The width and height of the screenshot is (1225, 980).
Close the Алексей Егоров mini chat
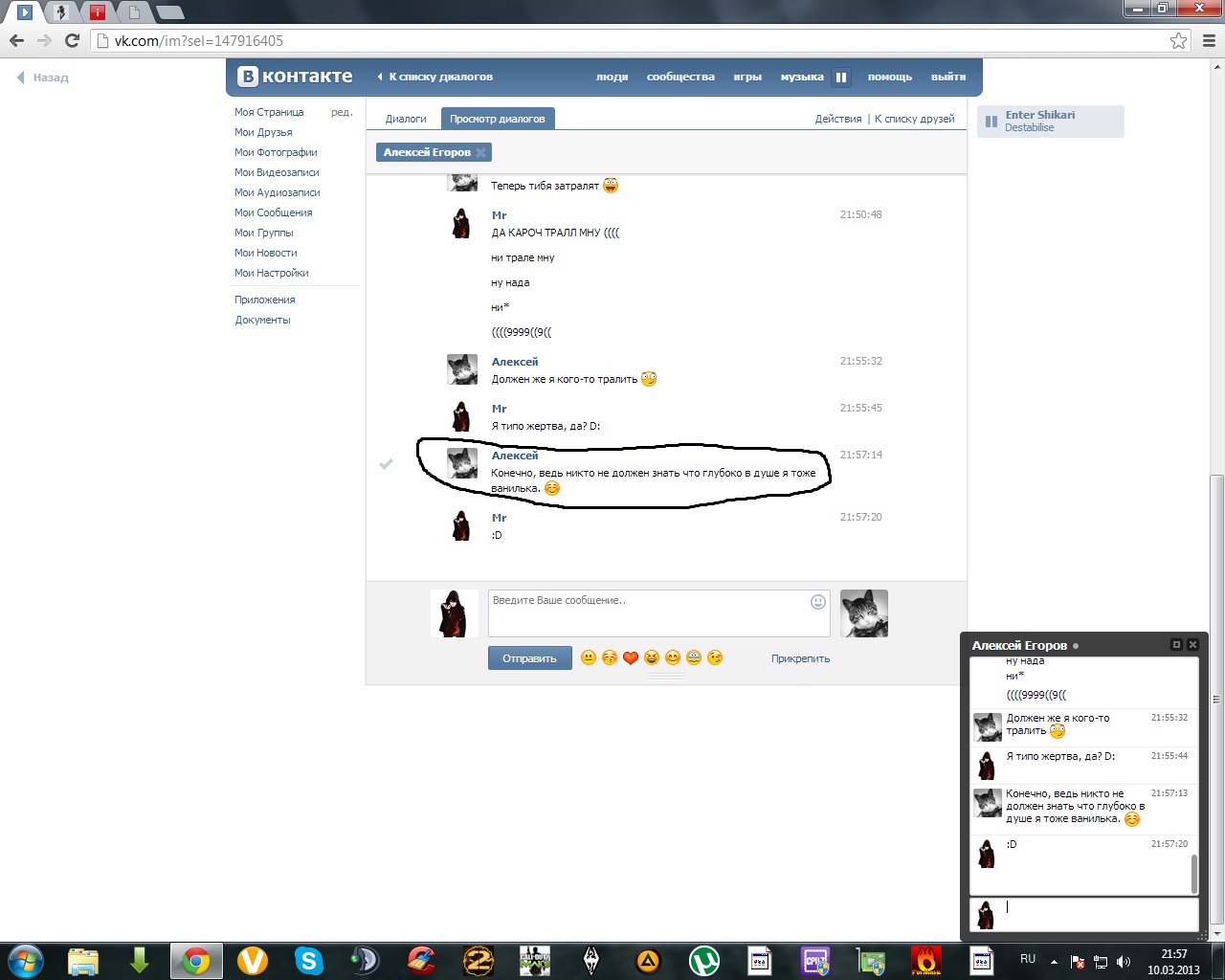(x=1192, y=645)
